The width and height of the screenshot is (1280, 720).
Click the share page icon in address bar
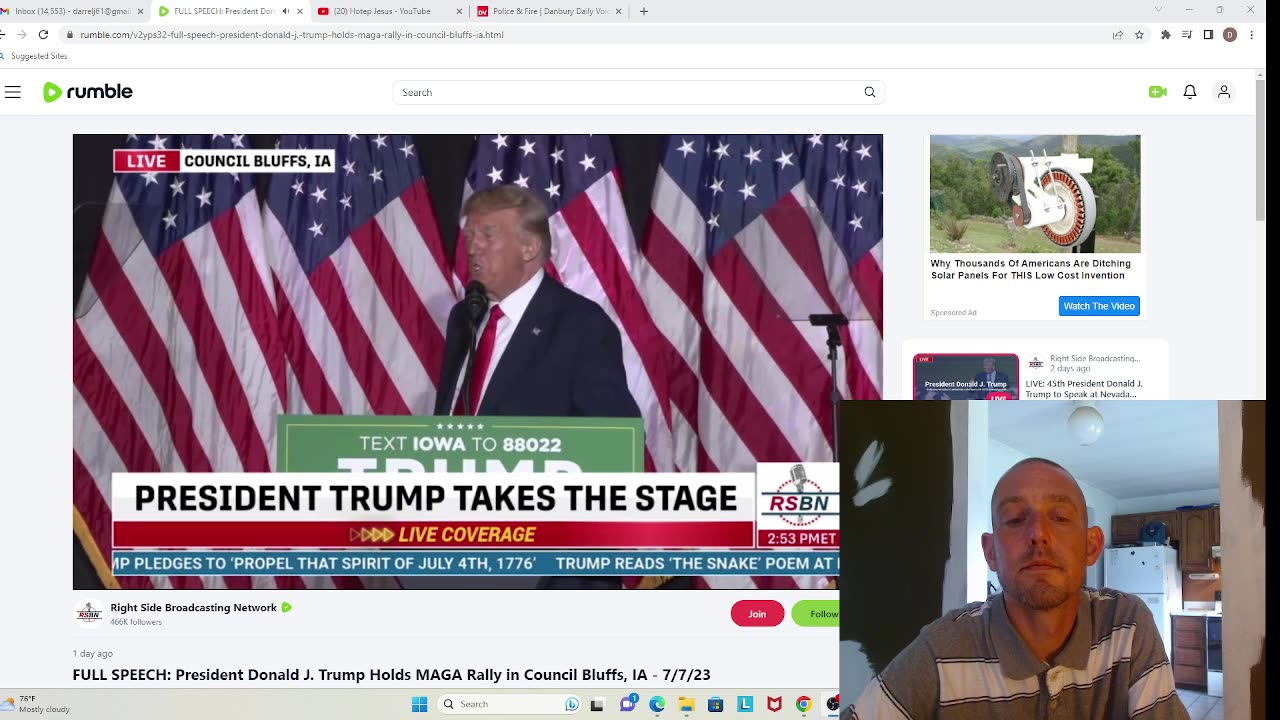[x=1117, y=34]
